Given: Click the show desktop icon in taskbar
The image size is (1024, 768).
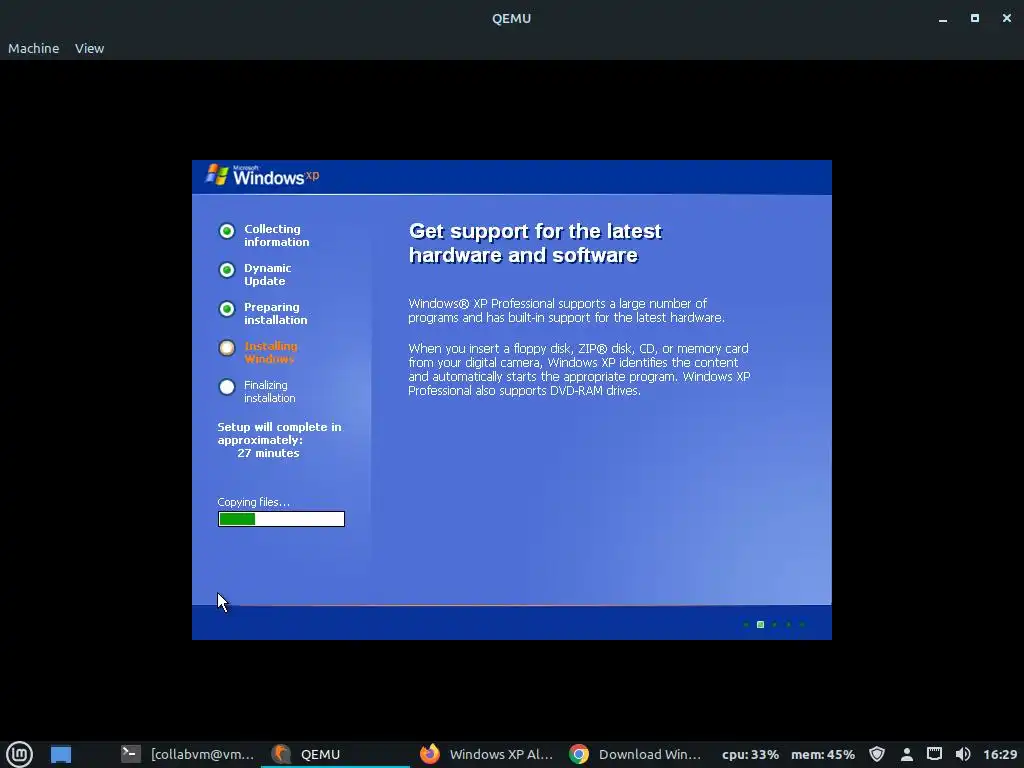Looking at the screenshot, I should point(61,754).
